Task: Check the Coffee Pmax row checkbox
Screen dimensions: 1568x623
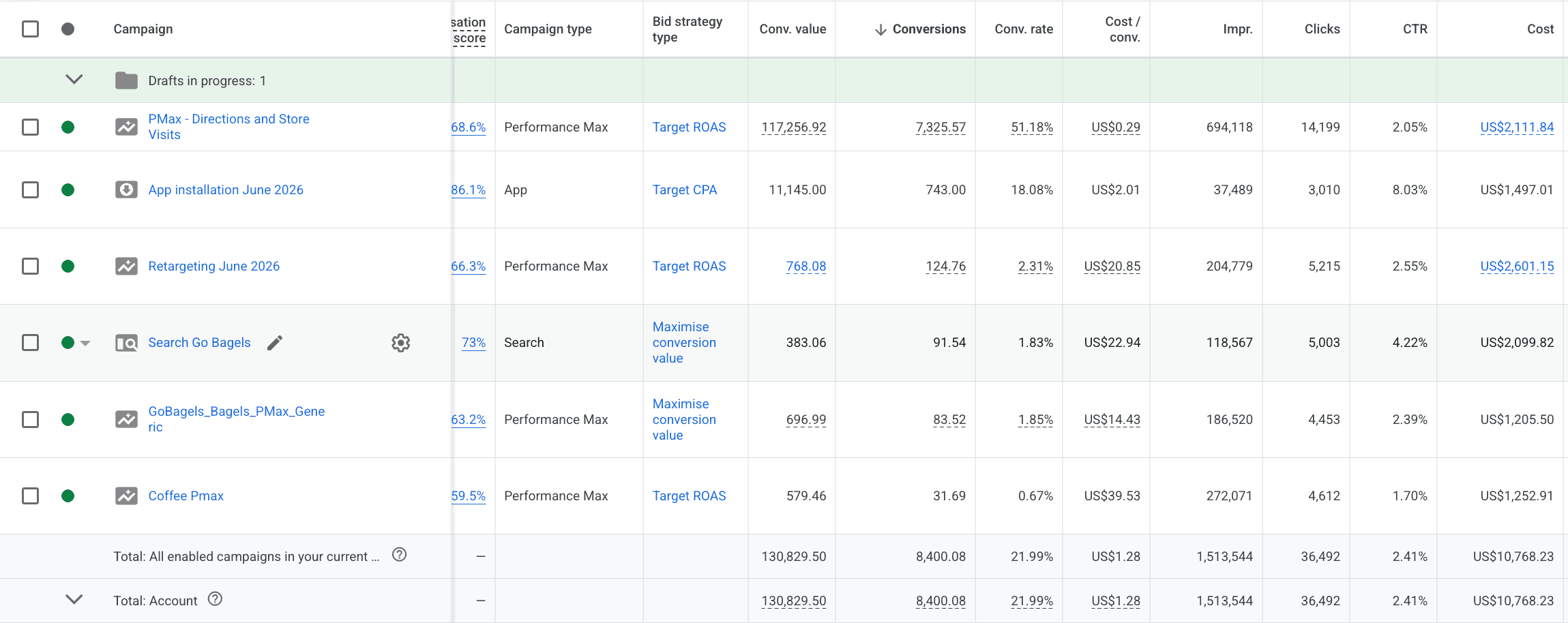Action: 30,496
